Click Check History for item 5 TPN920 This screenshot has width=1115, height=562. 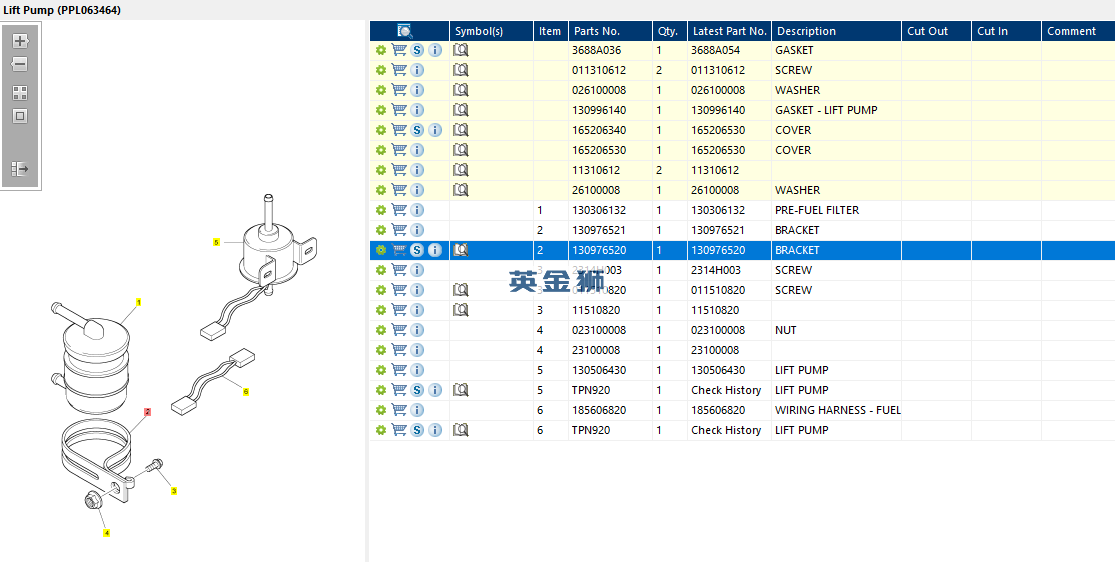[726, 390]
